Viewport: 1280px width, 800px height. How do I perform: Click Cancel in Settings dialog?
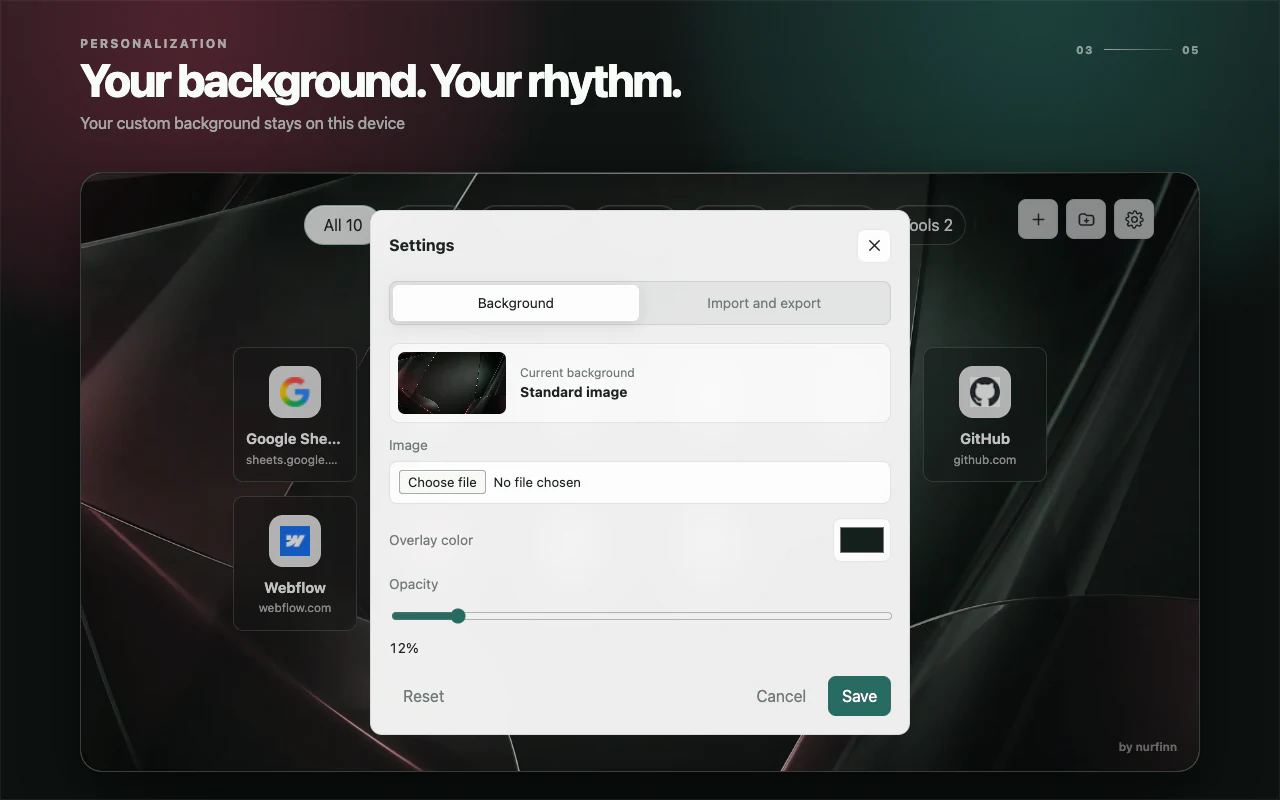(x=781, y=696)
